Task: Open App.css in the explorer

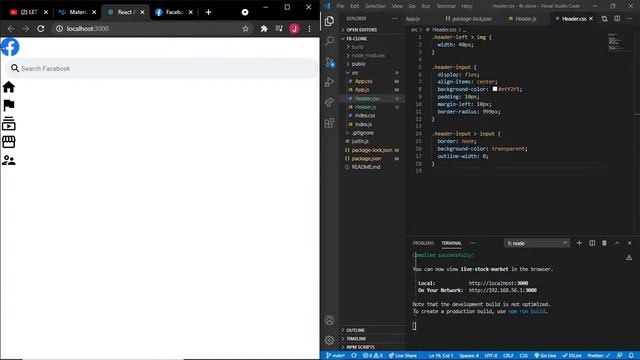Action: pos(363,81)
